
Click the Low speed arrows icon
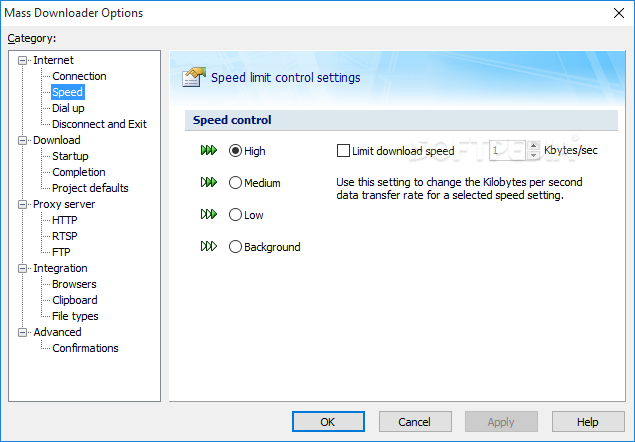(208, 214)
